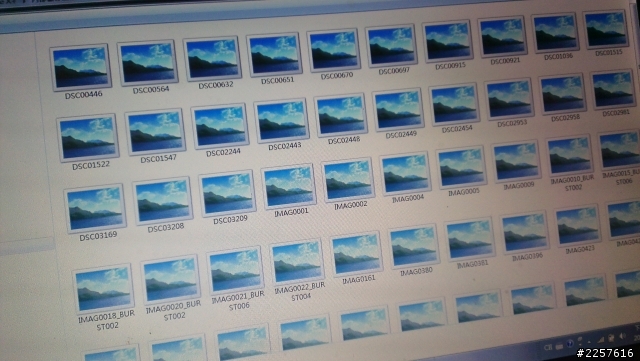640x361 pixels.
Task: Select the IMAG0002 image thumbnail
Action: [x=348, y=180]
